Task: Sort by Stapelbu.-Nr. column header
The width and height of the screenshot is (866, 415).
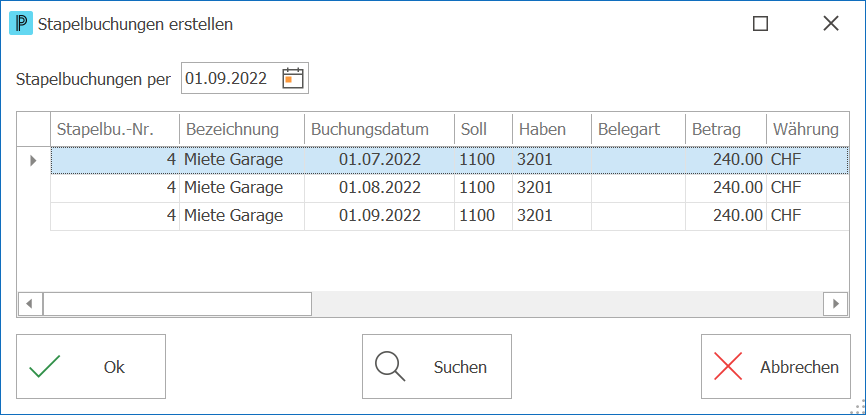Action: pyautogui.click(x=115, y=129)
